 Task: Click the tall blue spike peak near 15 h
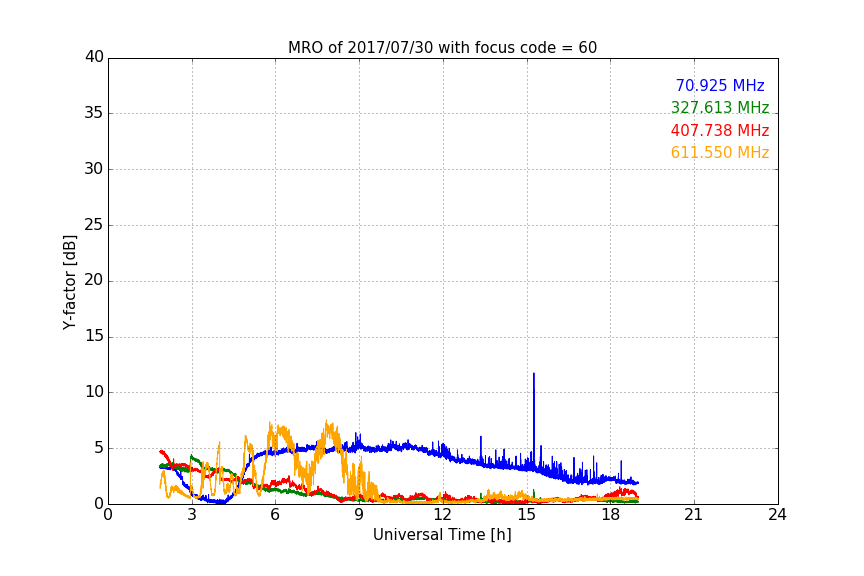[533, 374]
